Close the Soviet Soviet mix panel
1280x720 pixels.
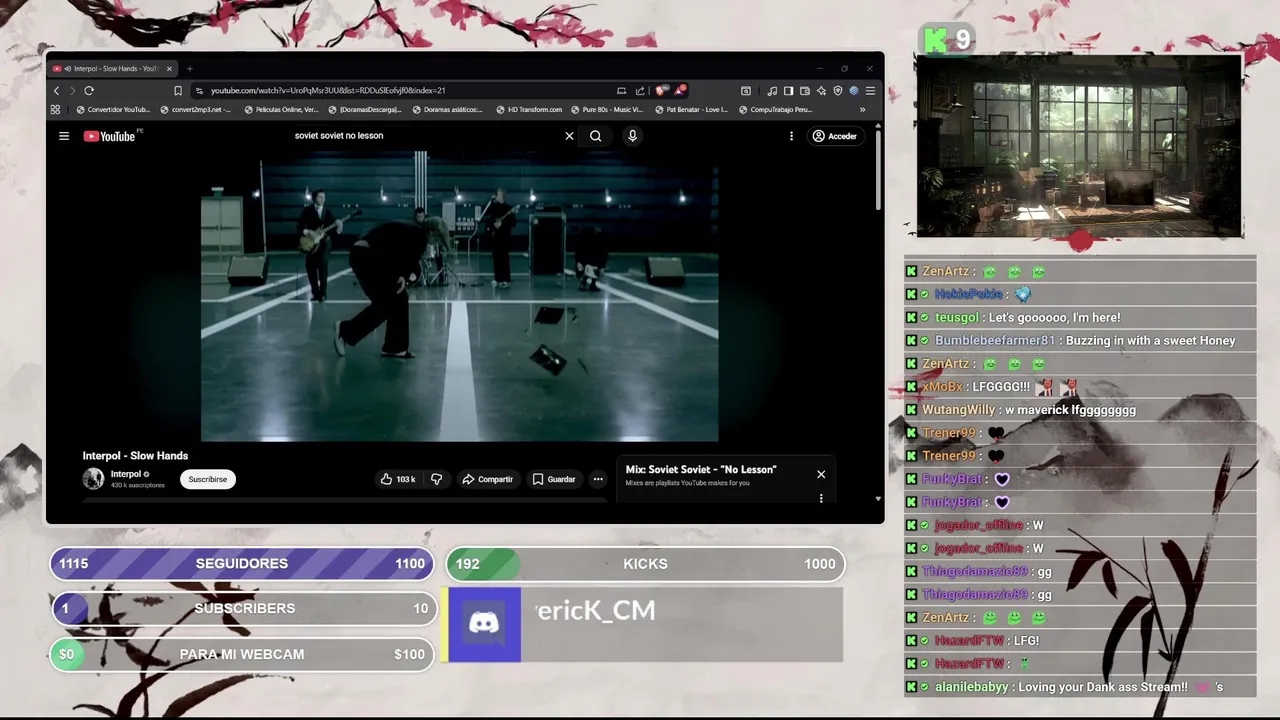(821, 474)
